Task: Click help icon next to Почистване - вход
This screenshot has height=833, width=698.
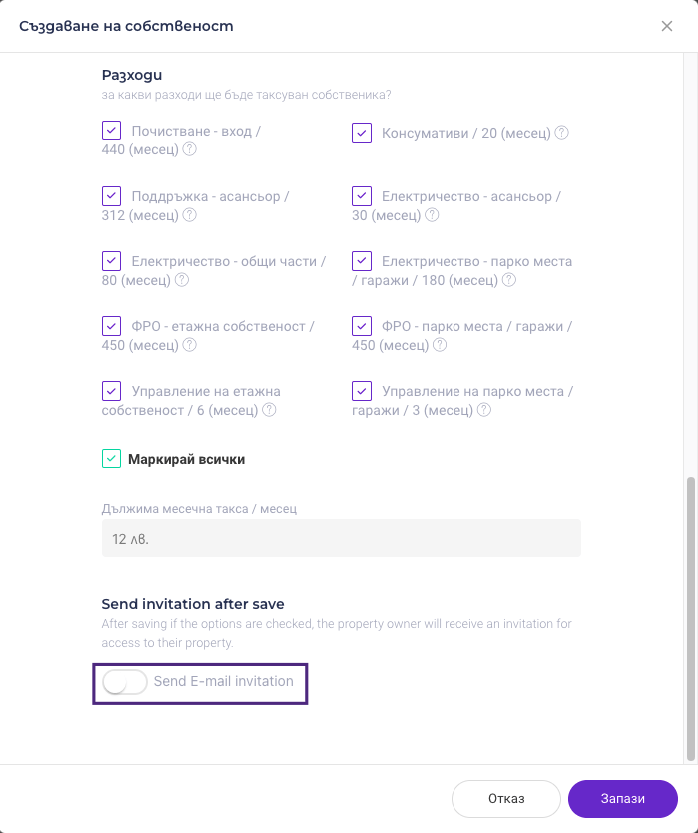Action: (x=189, y=149)
